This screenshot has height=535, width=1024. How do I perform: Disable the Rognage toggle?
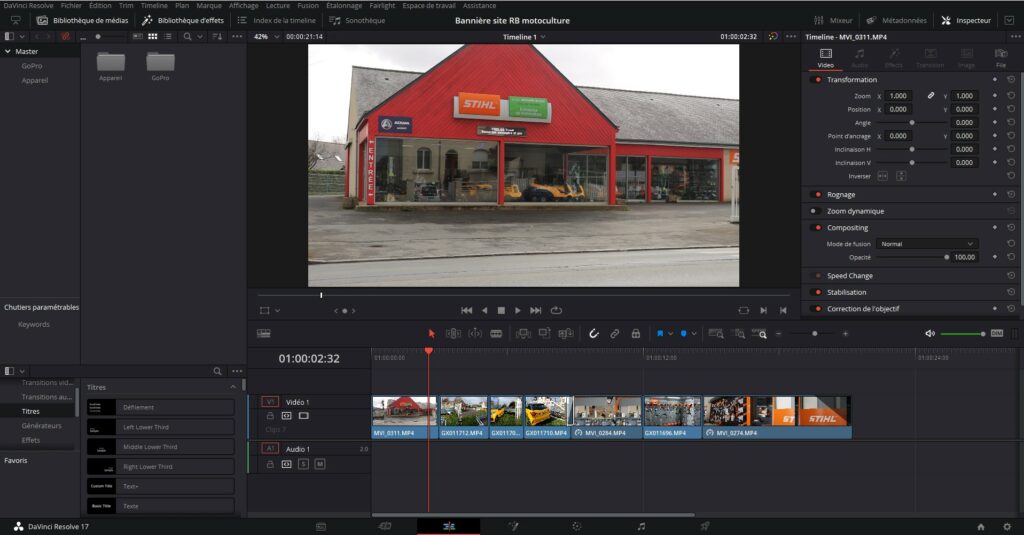[x=816, y=195]
